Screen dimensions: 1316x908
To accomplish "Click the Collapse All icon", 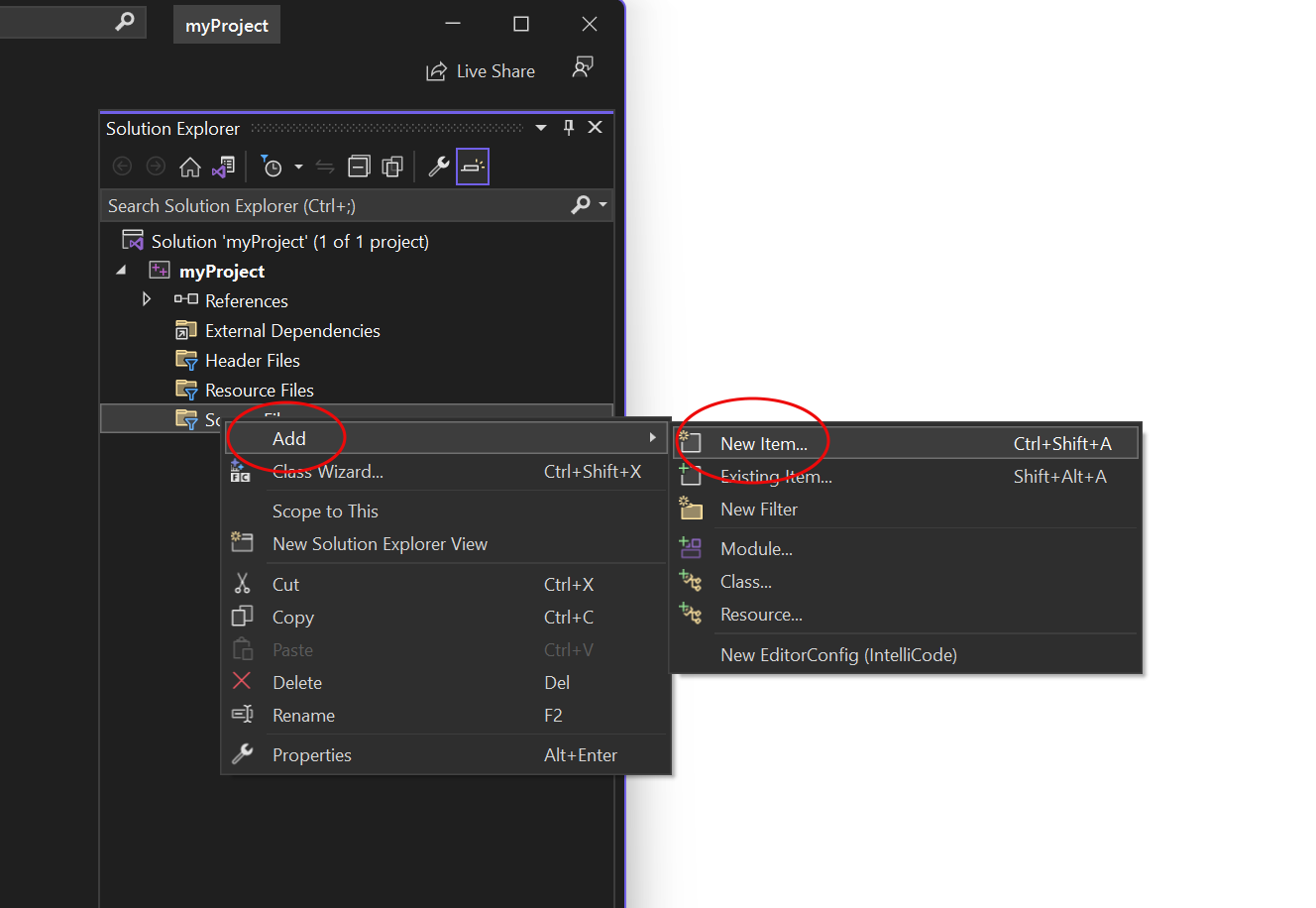I will [x=359, y=167].
